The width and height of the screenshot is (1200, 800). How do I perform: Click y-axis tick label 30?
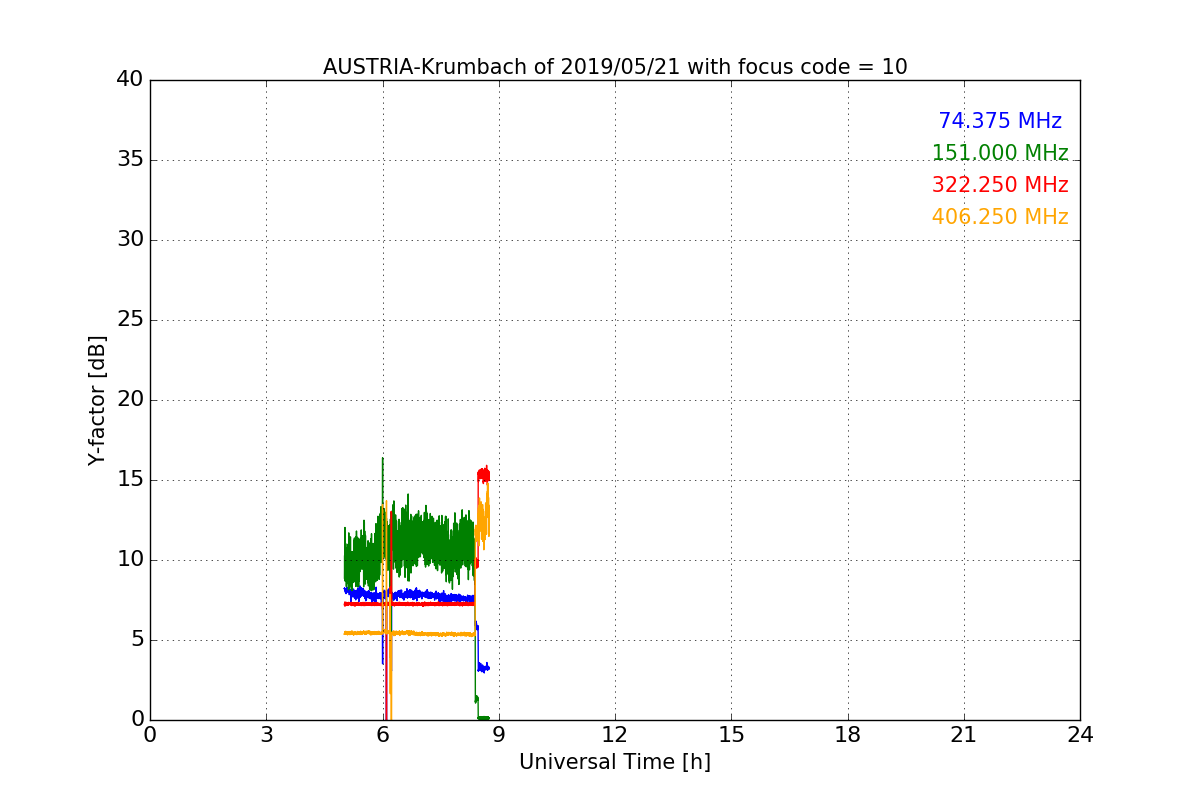point(130,240)
